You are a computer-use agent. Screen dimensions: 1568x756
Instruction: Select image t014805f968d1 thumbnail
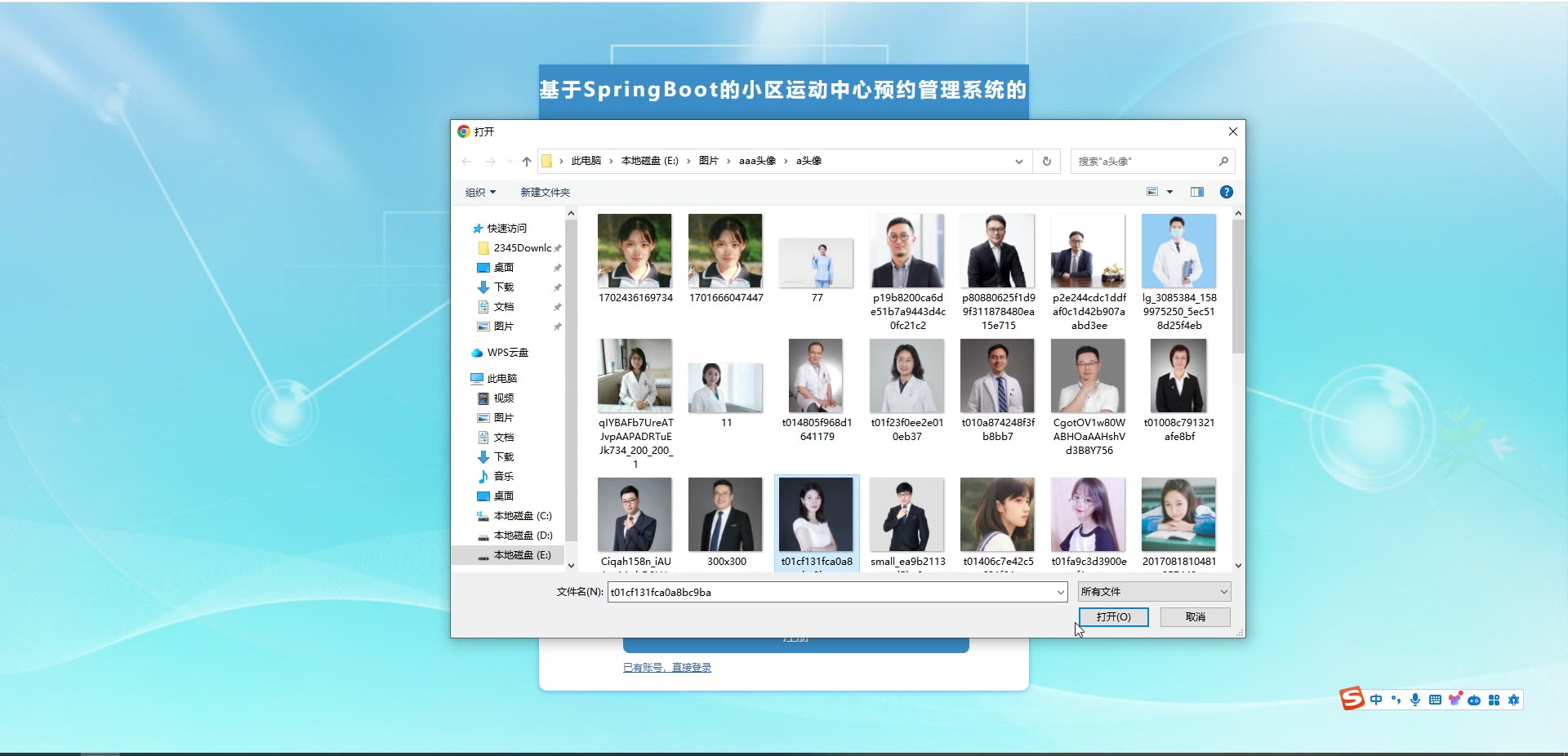[816, 376]
